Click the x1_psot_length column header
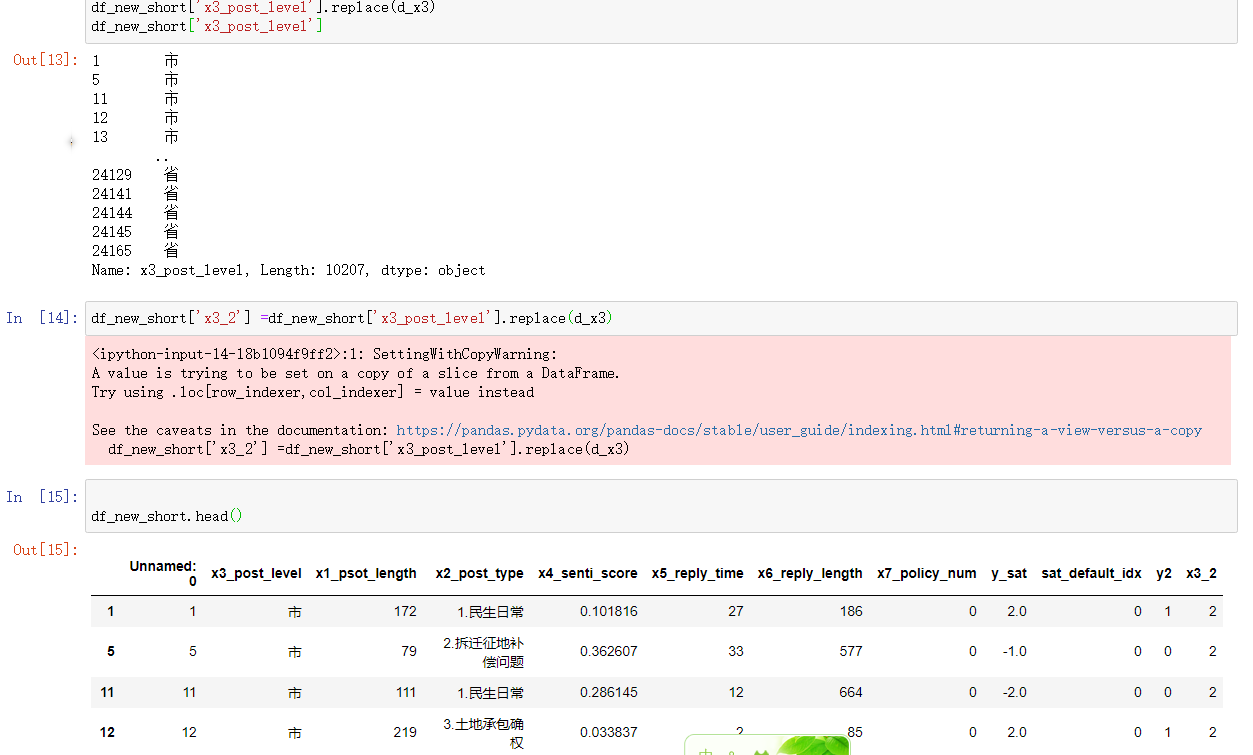Viewport: 1253px width, 755px height. [x=367, y=573]
